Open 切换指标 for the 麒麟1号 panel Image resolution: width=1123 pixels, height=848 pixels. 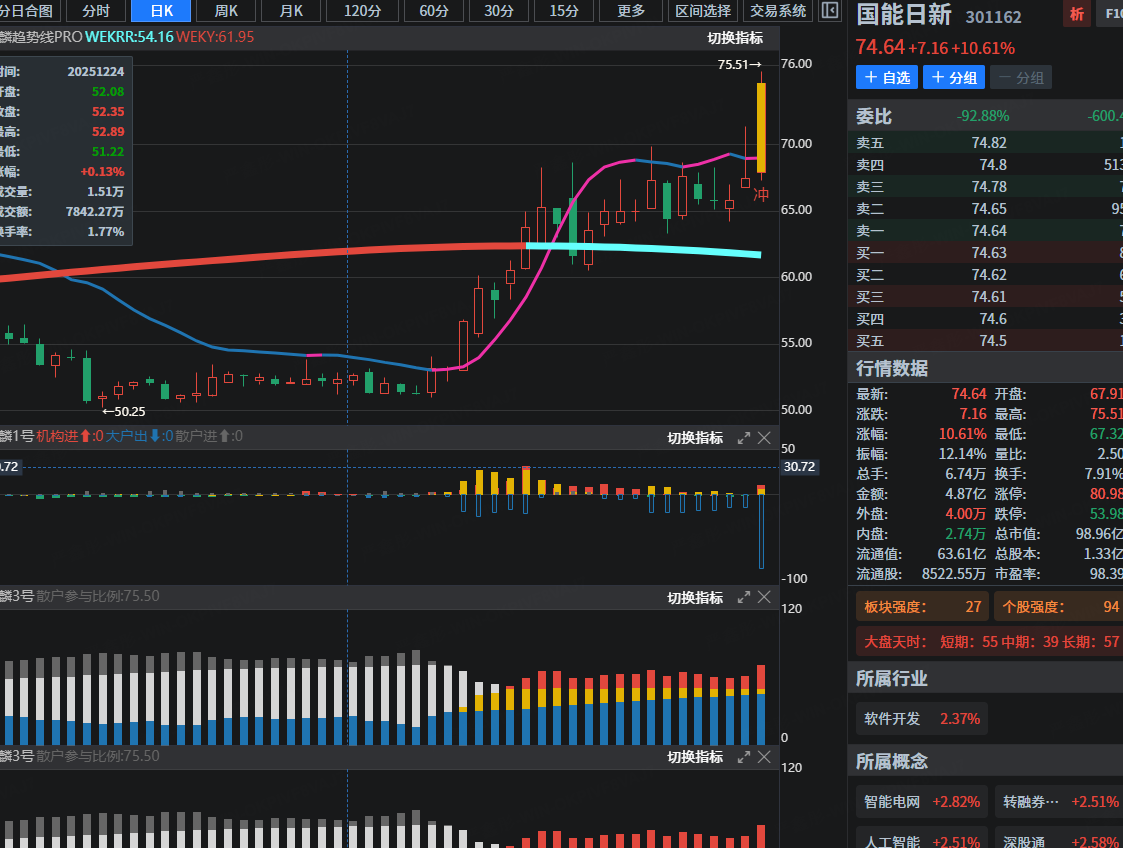click(x=695, y=438)
